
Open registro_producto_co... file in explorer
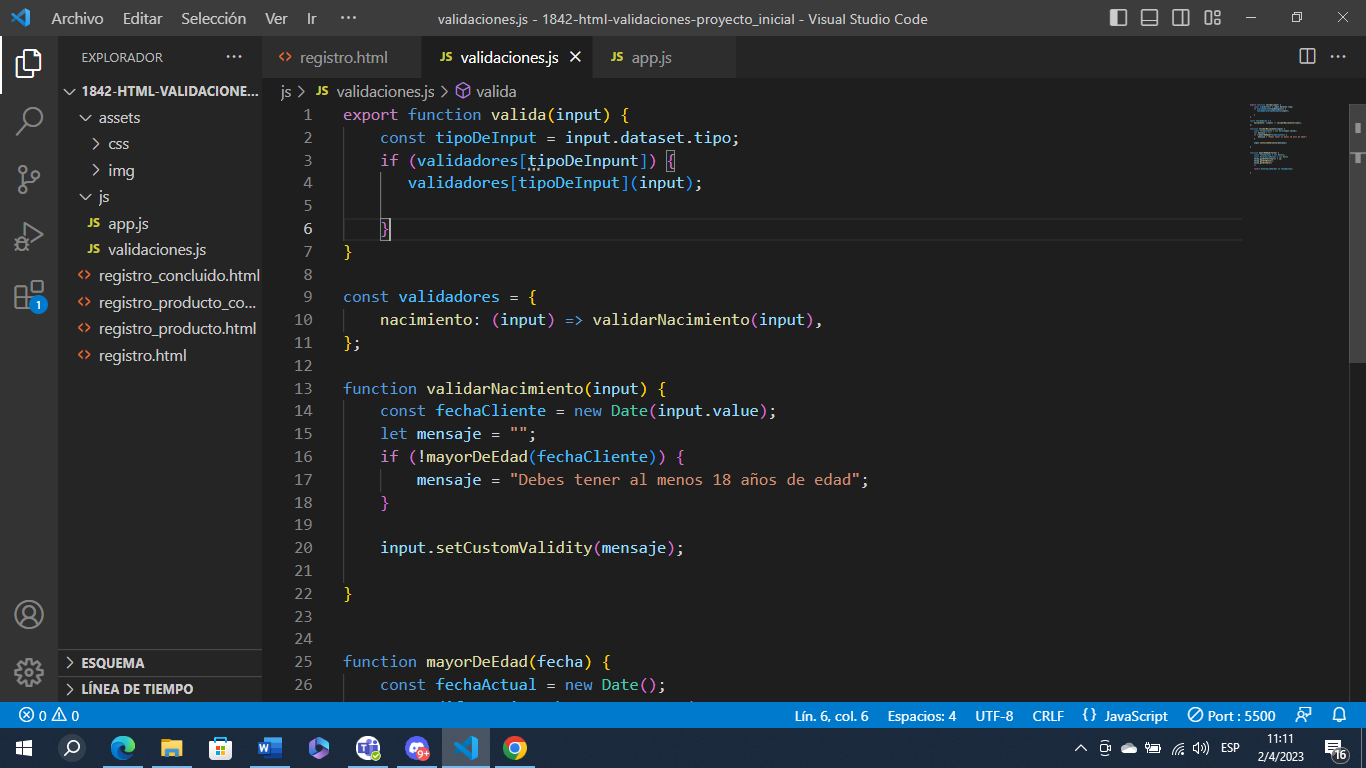(160, 303)
